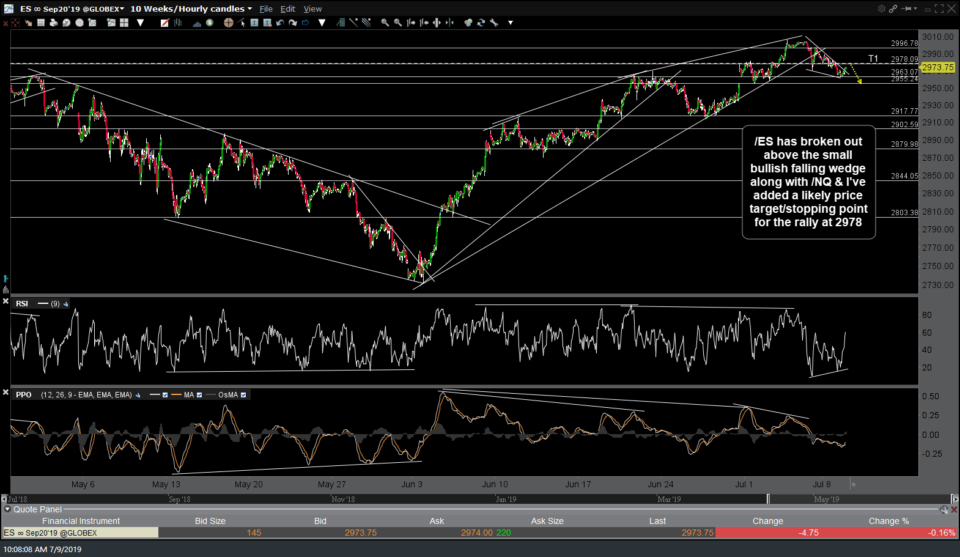
Task: Click Financial Instrument column header
Action: click(81, 521)
